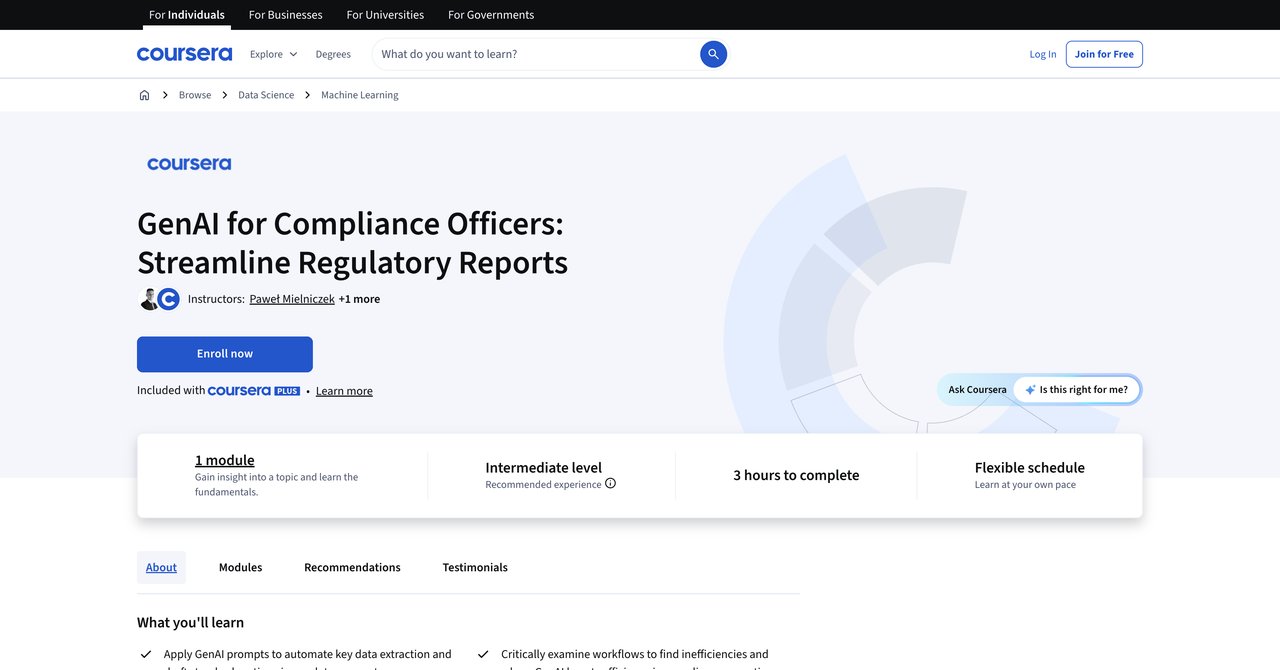Image resolution: width=1280 pixels, height=670 pixels.
Task: Click the Enroll now button
Action: tap(225, 354)
